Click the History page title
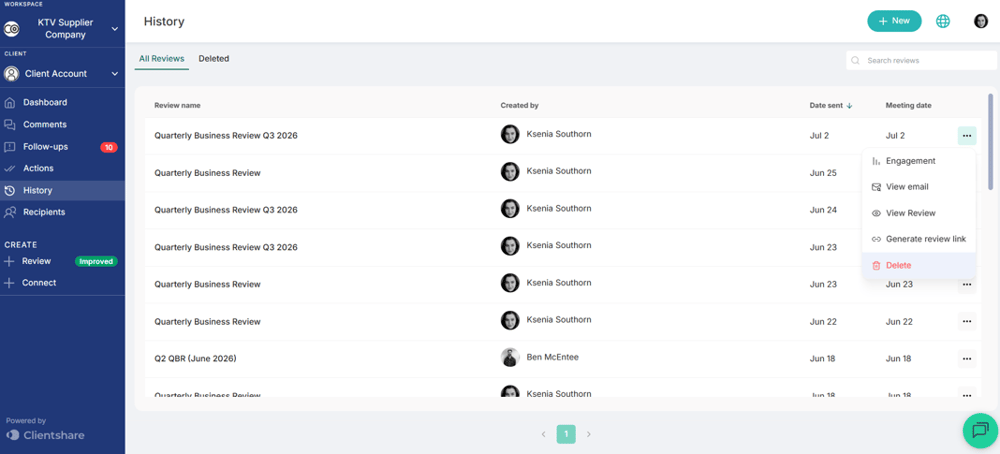Image resolution: width=1000 pixels, height=454 pixels. point(164,22)
